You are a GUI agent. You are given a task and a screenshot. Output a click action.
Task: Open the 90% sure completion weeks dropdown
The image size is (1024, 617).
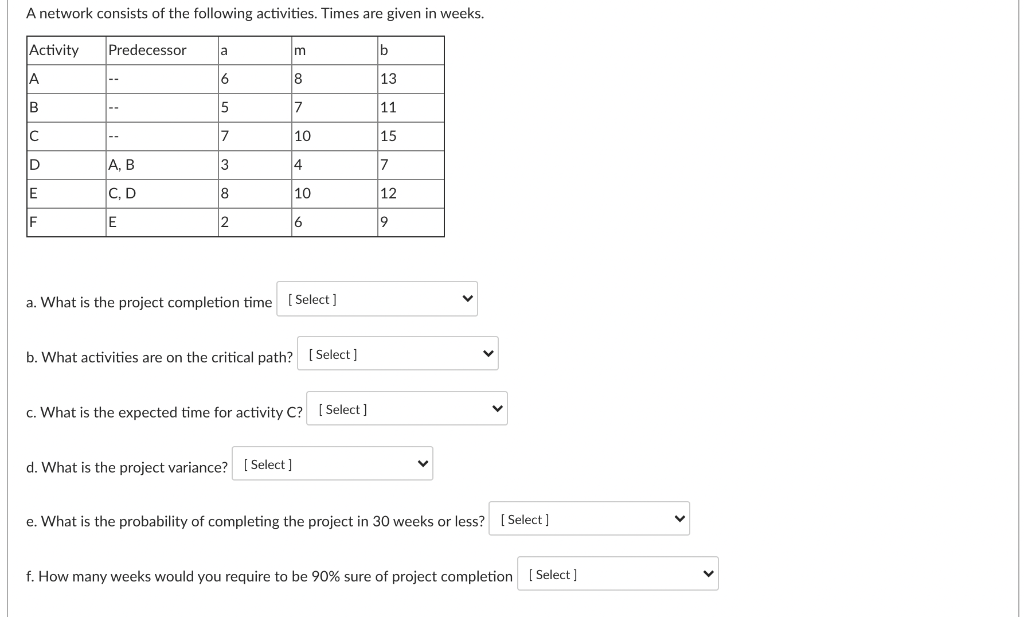point(618,574)
